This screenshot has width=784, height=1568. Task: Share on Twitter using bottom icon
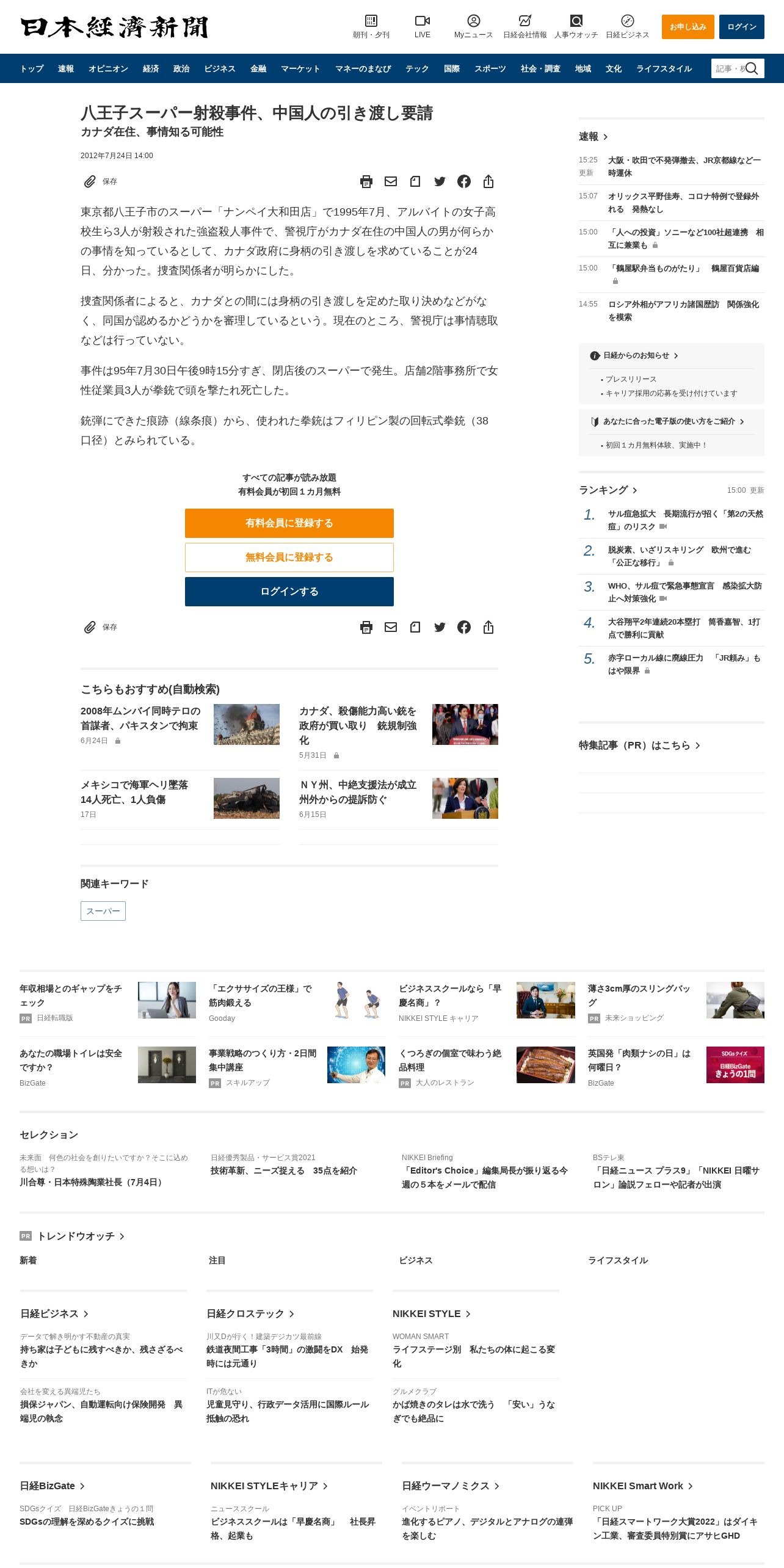[440, 627]
